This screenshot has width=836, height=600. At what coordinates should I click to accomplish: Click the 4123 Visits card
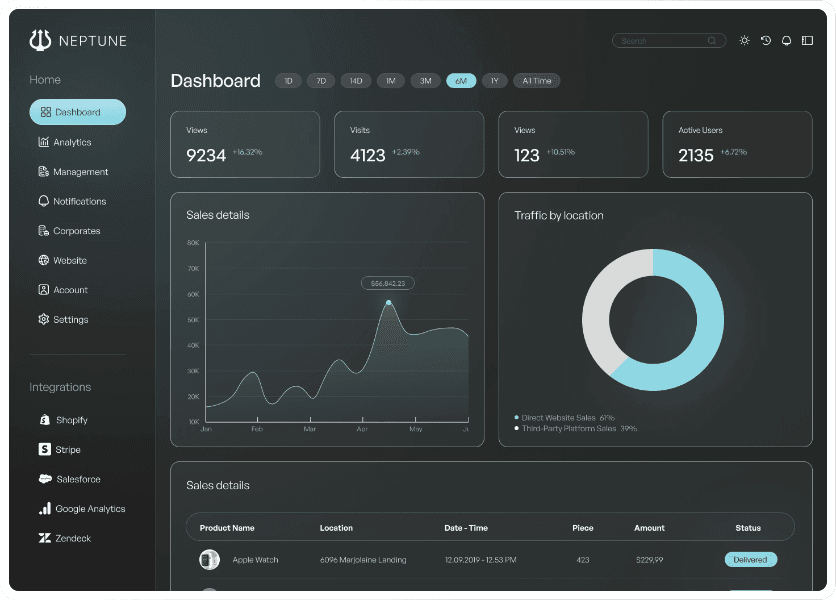coord(409,144)
